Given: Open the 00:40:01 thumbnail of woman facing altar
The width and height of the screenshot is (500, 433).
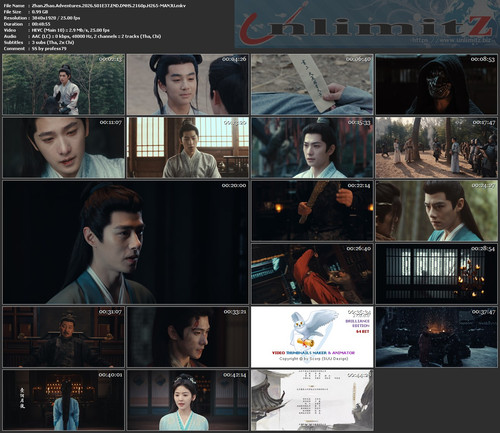Looking at the screenshot, I should click(63, 400).
